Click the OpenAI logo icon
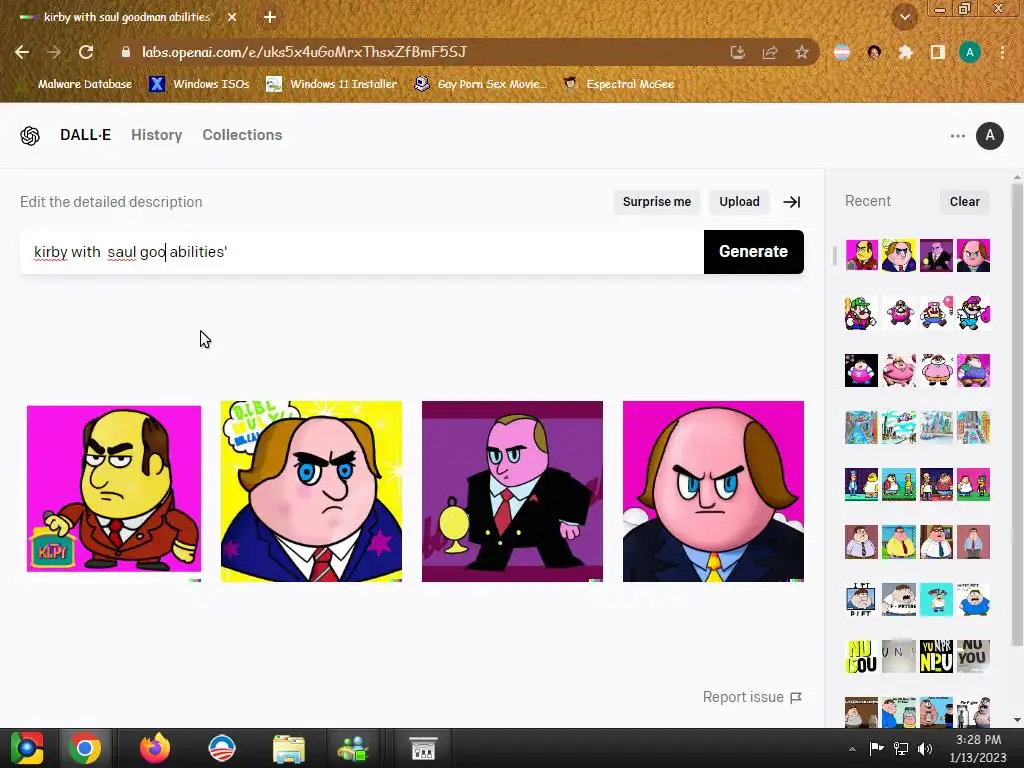 [x=30, y=136]
